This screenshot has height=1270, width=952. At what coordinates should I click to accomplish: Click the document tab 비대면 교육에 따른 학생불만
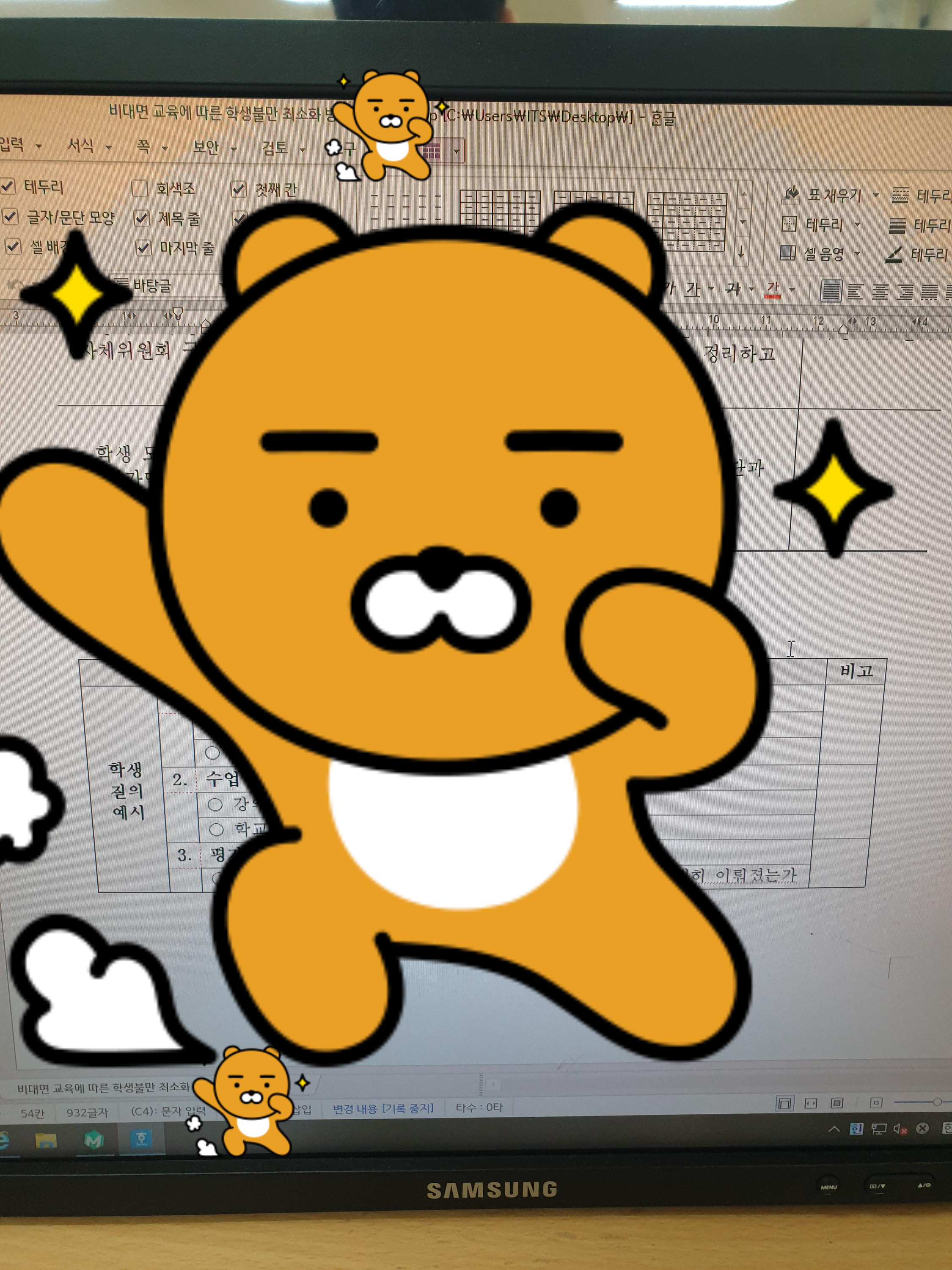(x=103, y=1088)
